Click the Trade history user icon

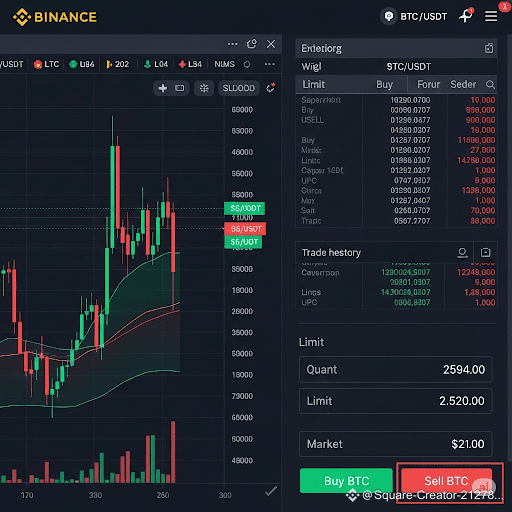pyautogui.click(x=462, y=253)
